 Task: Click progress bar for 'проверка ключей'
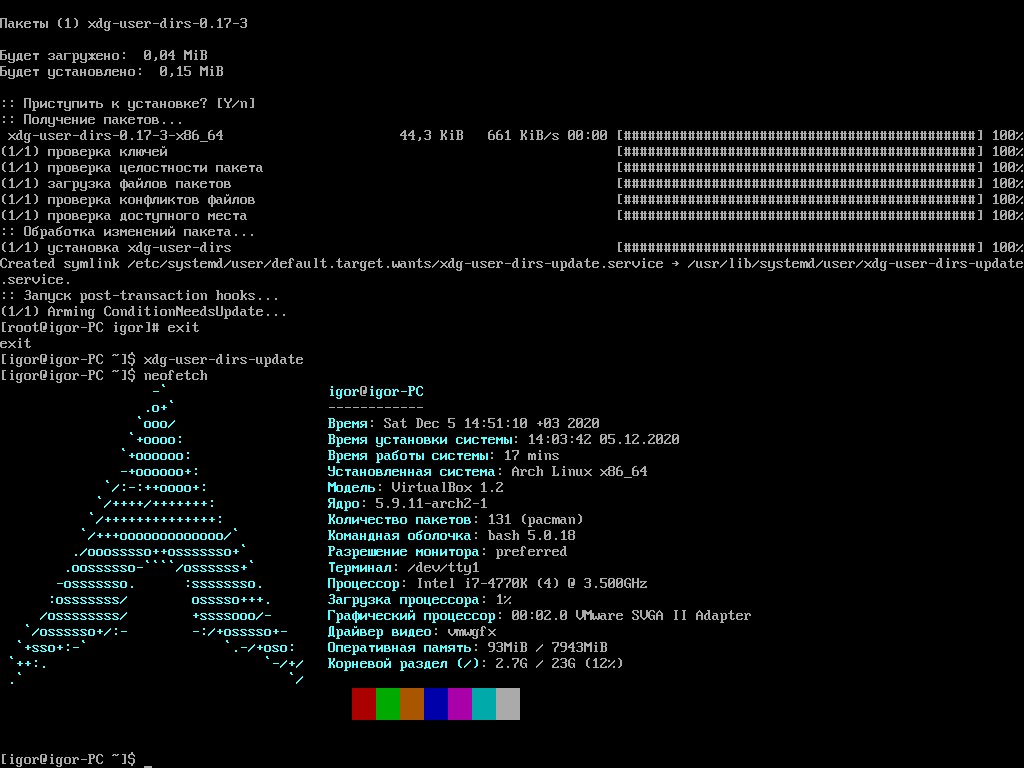[799, 152]
